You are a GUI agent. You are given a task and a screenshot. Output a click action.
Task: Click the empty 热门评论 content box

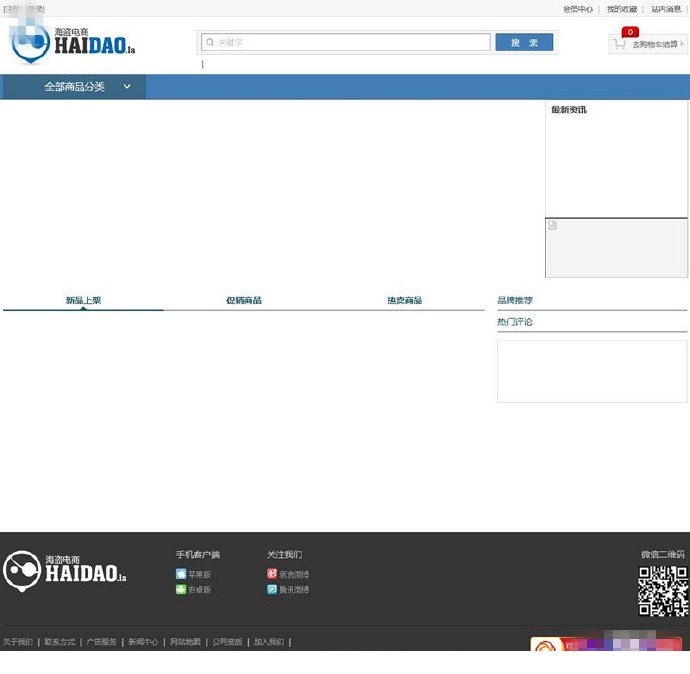click(592, 371)
